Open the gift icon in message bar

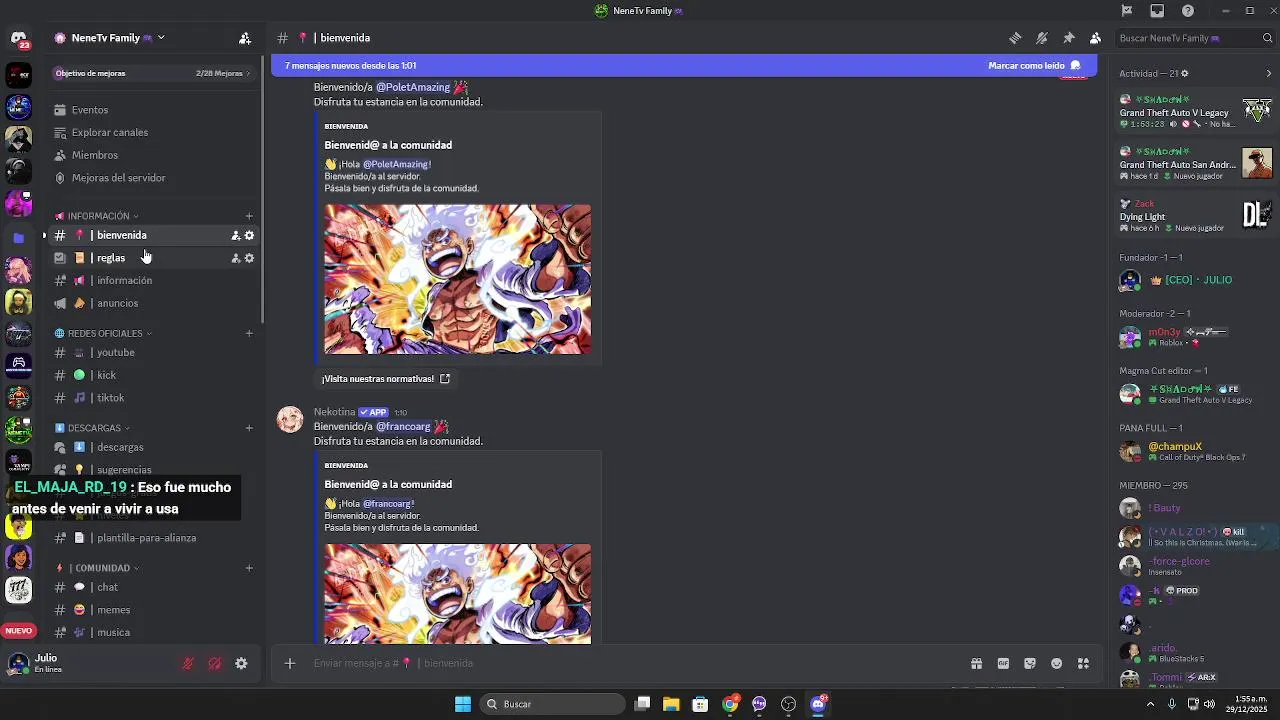click(976, 663)
